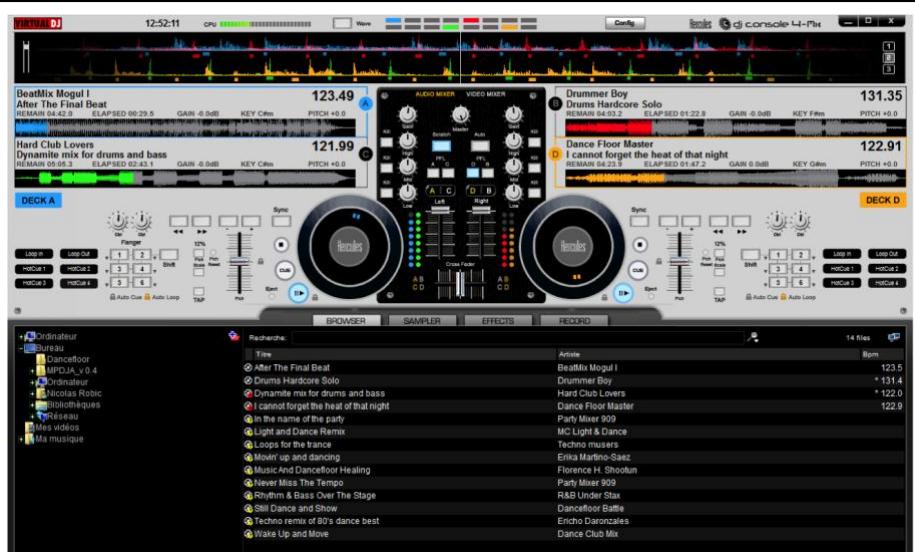This screenshot has width=915, height=556.
Task: Toggle Deck D Auto Loop lock
Action: [x=783, y=297]
